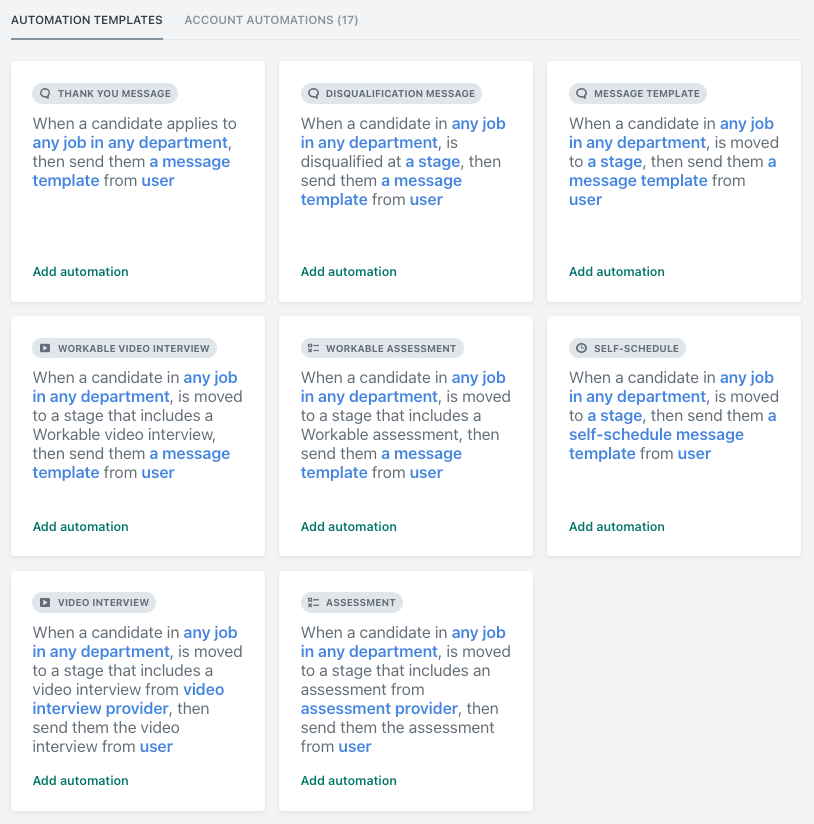Click a message template link in Workable Video Interview
This screenshot has width=814, height=824.
tap(189, 453)
